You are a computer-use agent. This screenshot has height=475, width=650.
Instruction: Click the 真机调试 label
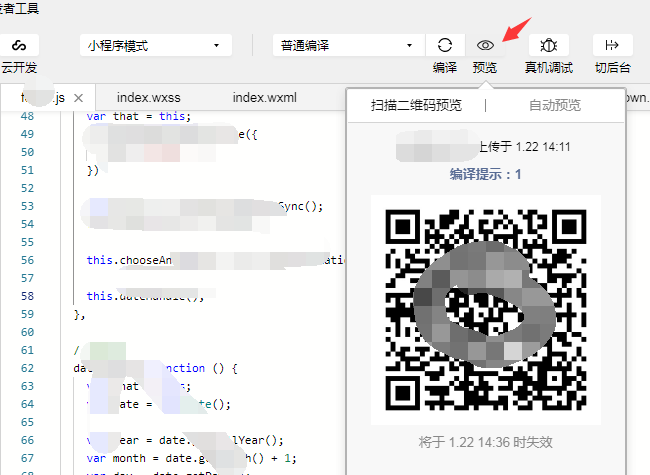(x=548, y=68)
